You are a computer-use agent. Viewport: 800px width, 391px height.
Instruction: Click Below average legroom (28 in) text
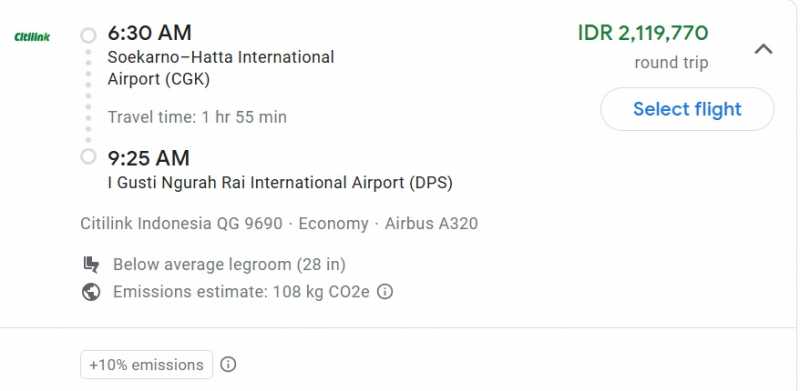[229, 264]
